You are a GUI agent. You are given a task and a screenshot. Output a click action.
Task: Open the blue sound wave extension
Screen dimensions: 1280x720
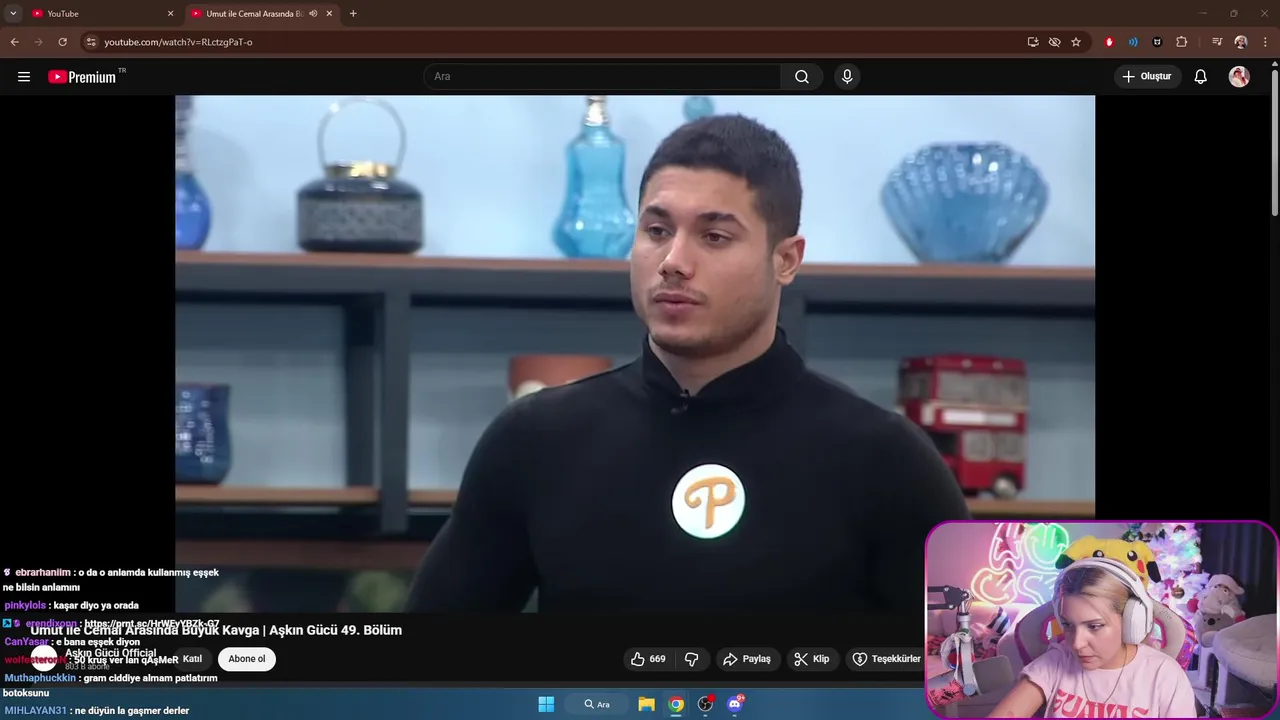click(x=1133, y=42)
